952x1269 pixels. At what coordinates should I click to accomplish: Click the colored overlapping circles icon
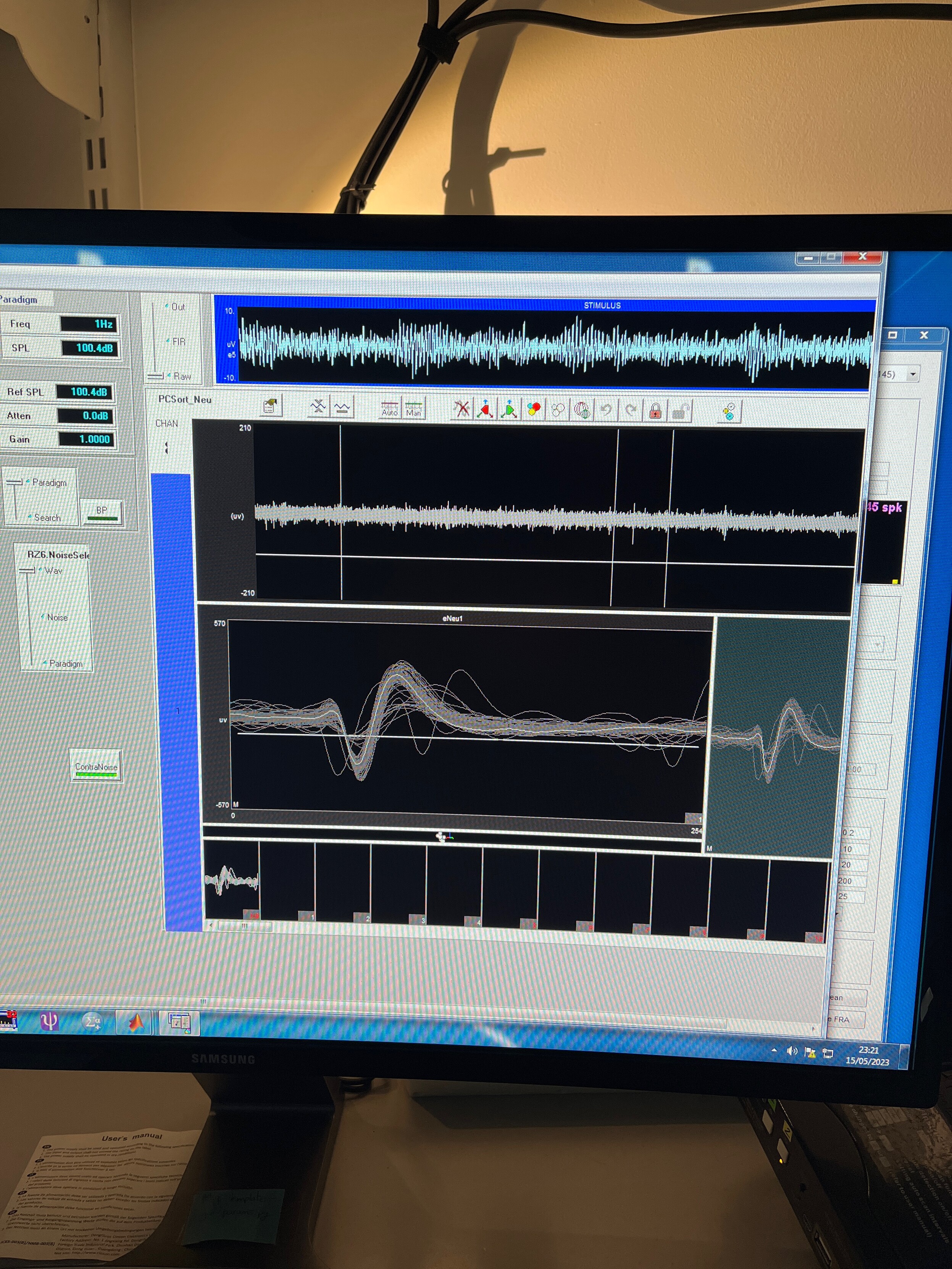pos(534,410)
